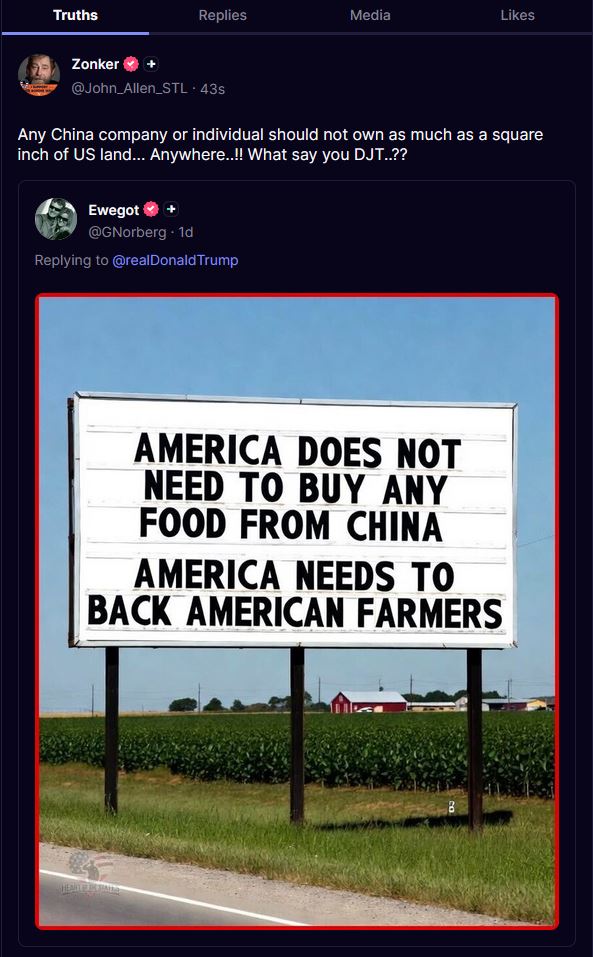593x957 pixels.
Task: Click the Zonker display name
Action: click(95, 63)
